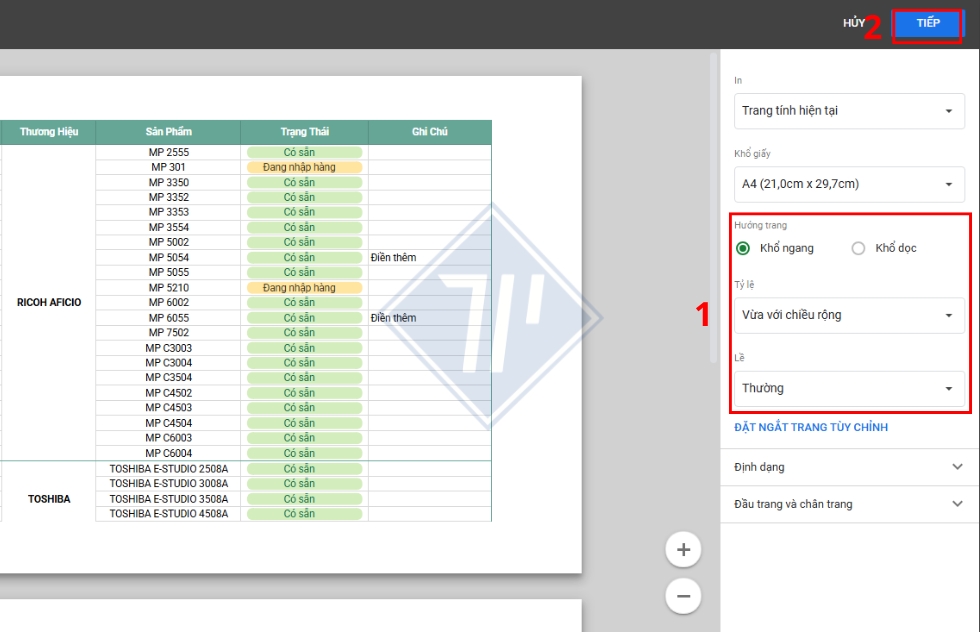Click the chevron beside Đầu trang và chân trang
This screenshot has height=632, width=980.
(957, 503)
